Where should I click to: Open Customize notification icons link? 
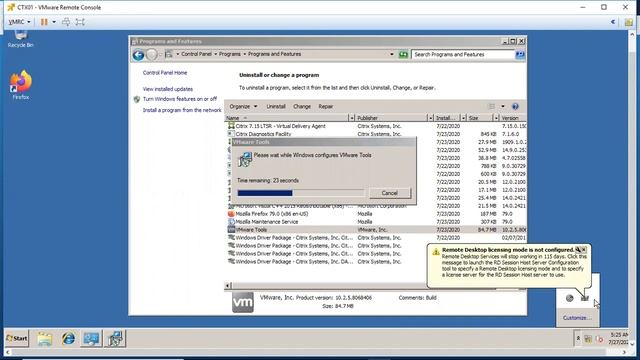tap(577, 318)
